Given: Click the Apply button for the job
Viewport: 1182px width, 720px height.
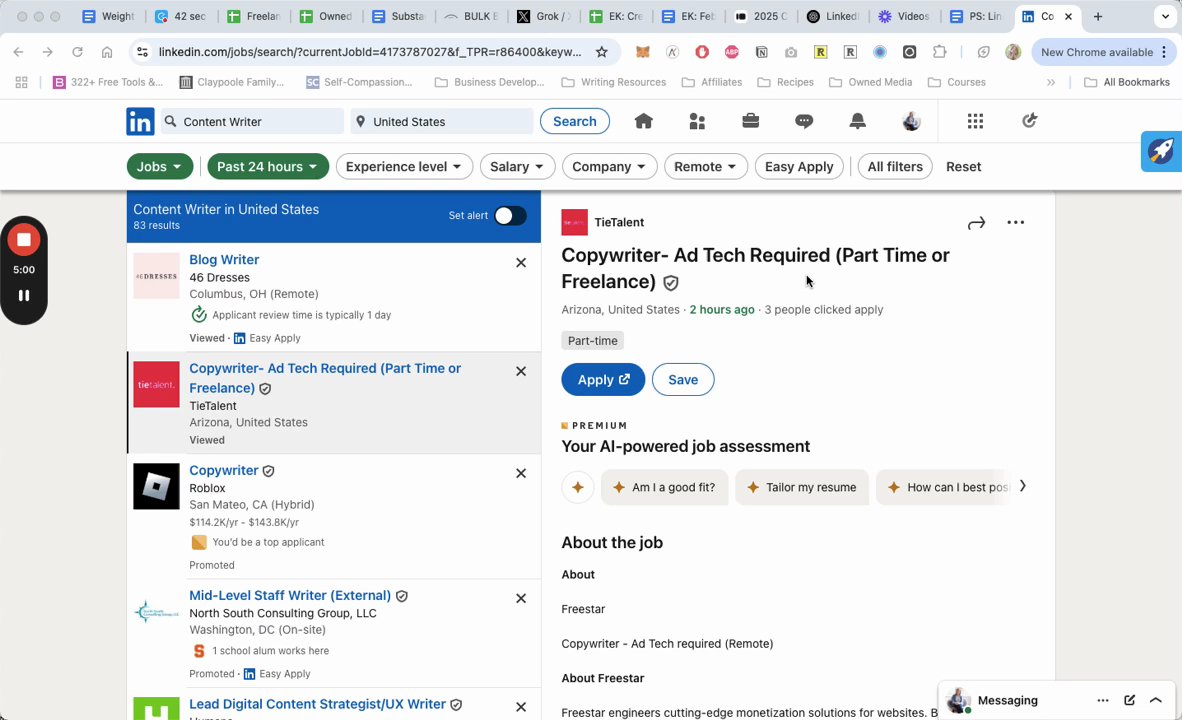Looking at the screenshot, I should [603, 380].
